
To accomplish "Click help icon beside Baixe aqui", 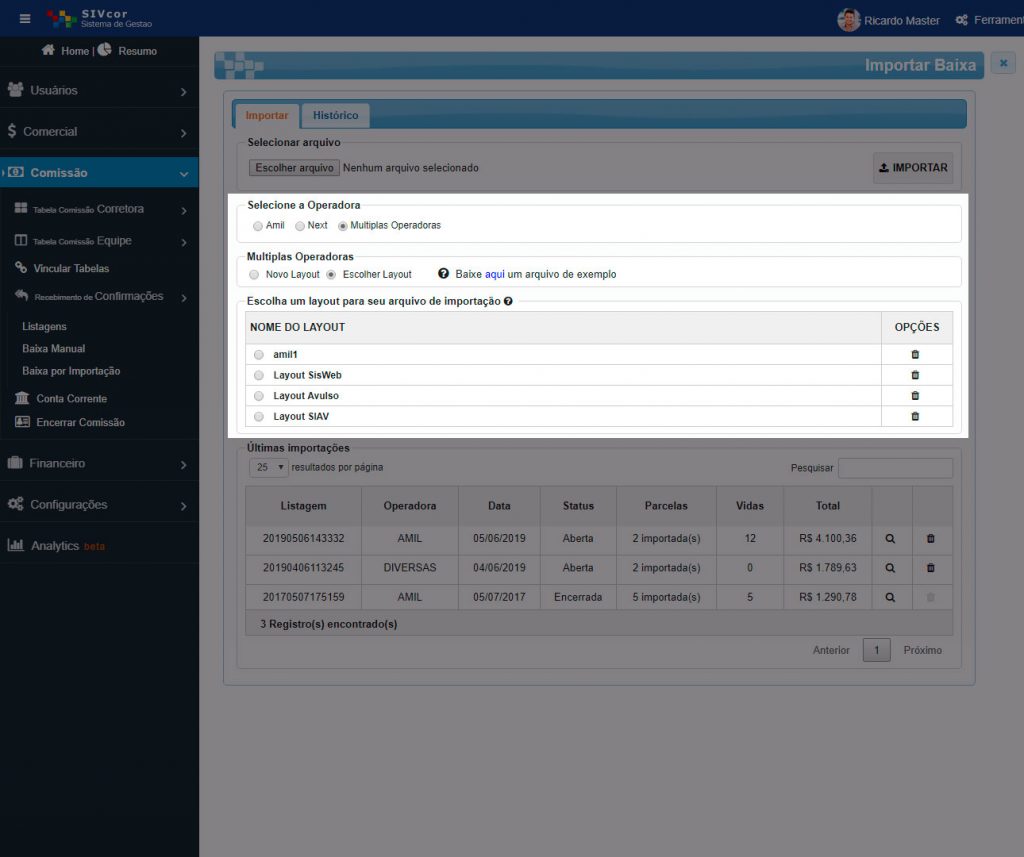I will click(x=443, y=274).
